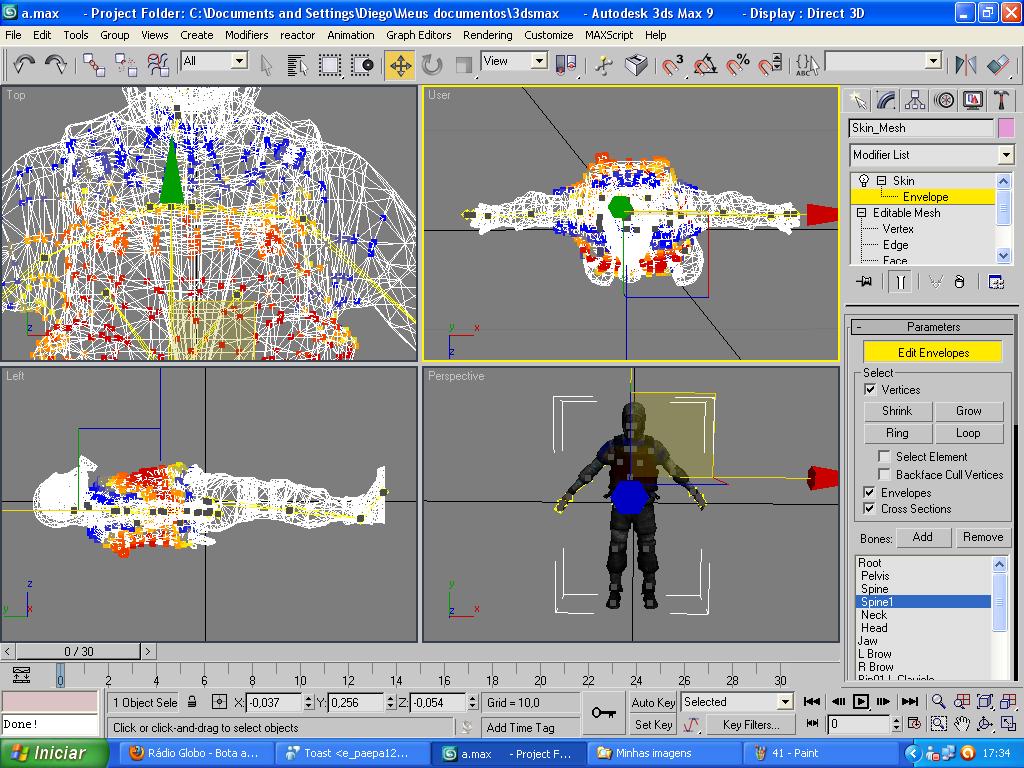
Task: Open the Graph Editors menu
Action: click(x=418, y=35)
